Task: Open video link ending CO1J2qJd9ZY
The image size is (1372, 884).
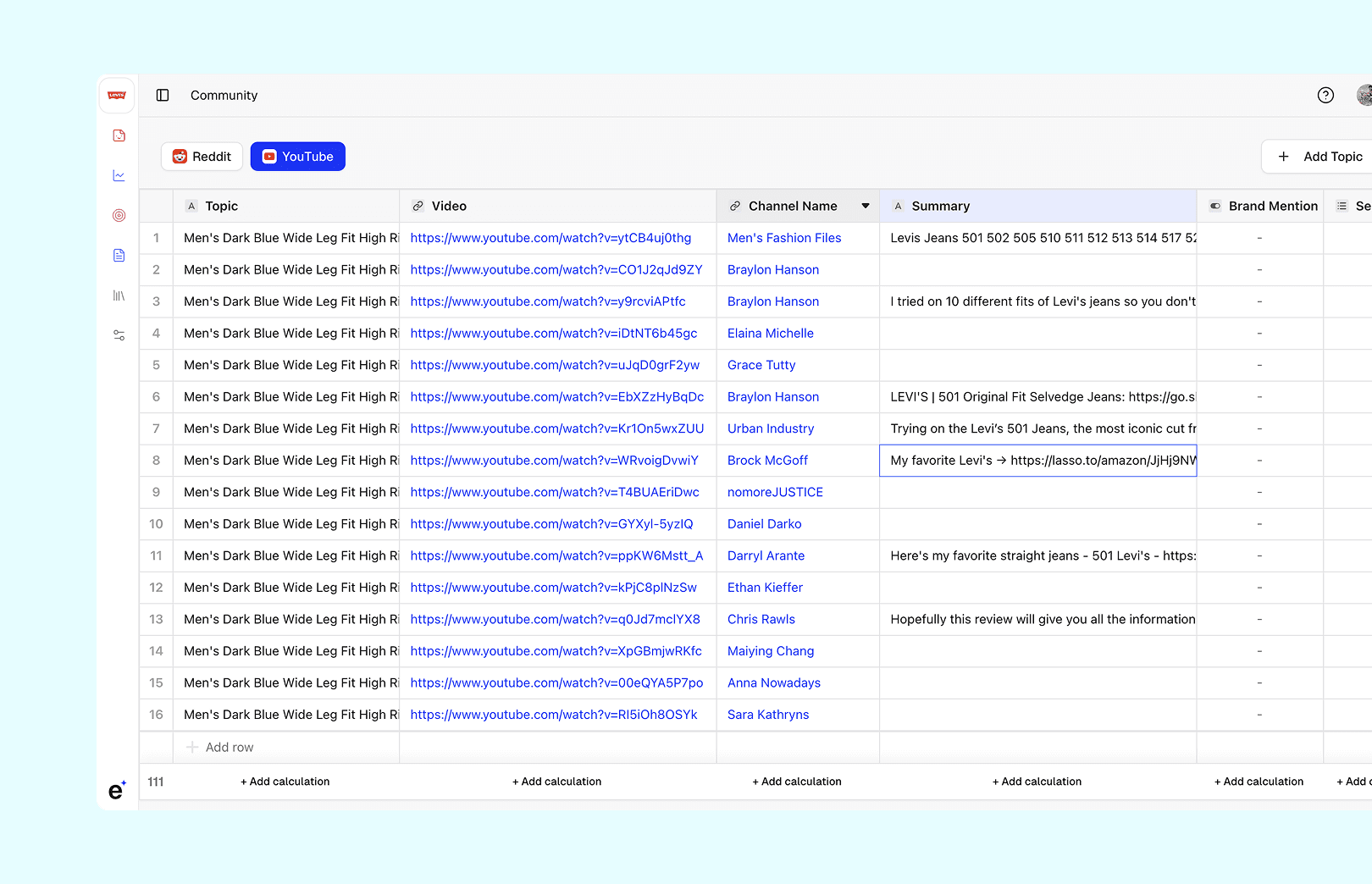Action: (556, 269)
